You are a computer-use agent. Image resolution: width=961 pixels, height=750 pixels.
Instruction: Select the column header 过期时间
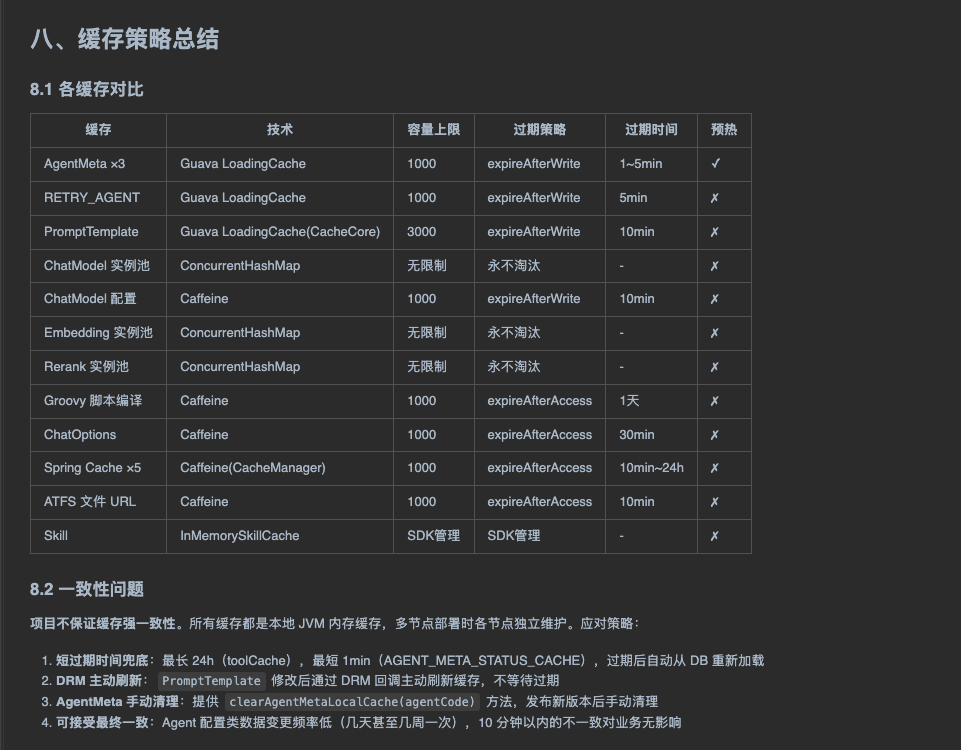651,130
